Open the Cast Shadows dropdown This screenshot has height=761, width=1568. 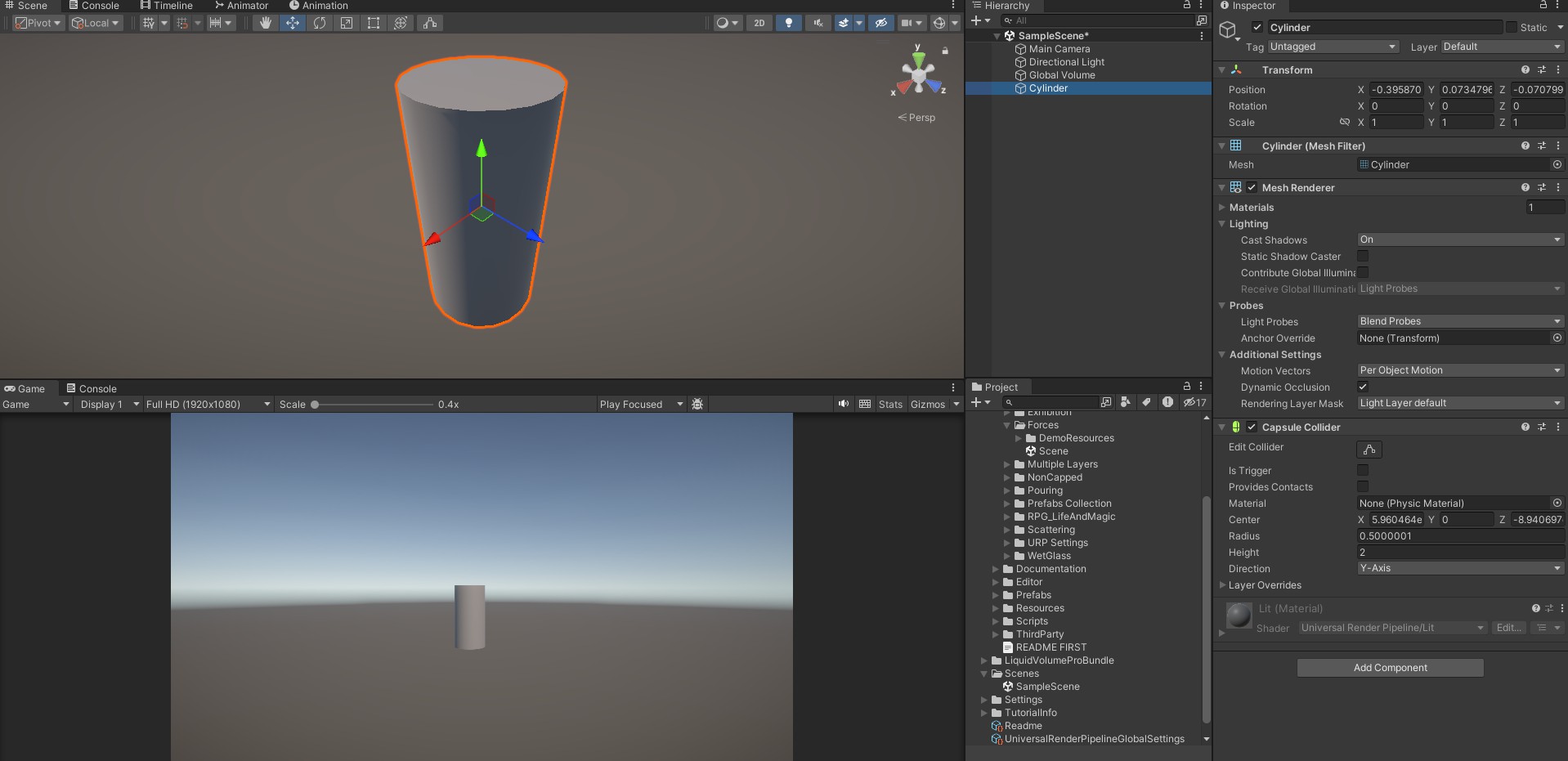(x=1459, y=239)
